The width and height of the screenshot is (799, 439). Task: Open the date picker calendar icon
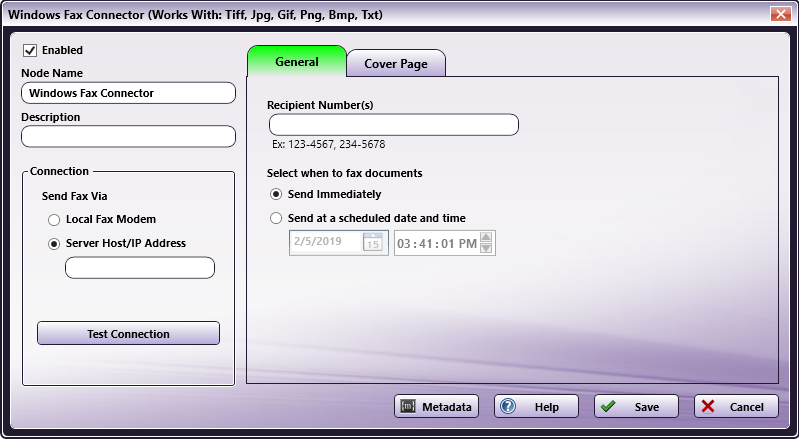click(x=372, y=242)
